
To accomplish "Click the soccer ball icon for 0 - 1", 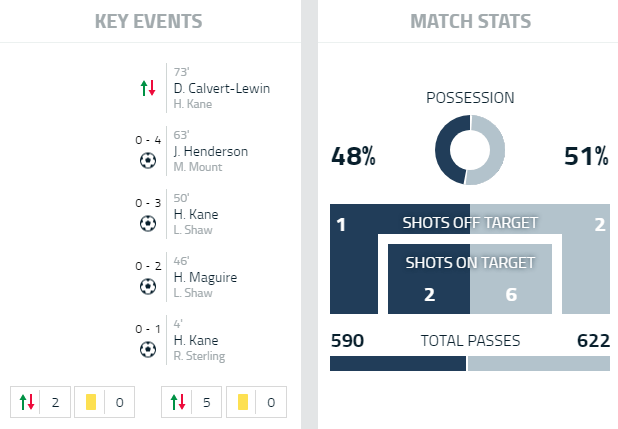I will point(148,348).
